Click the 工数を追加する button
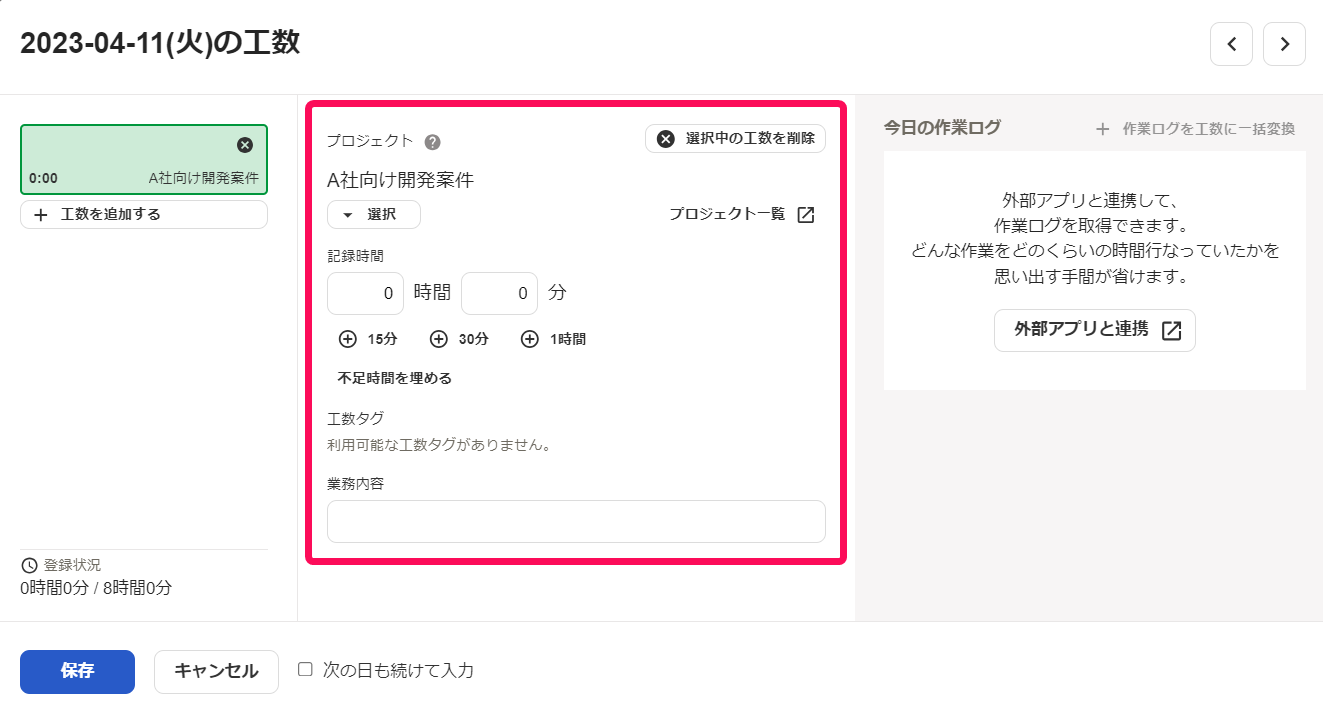The width and height of the screenshot is (1323, 711). [x=144, y=214]
